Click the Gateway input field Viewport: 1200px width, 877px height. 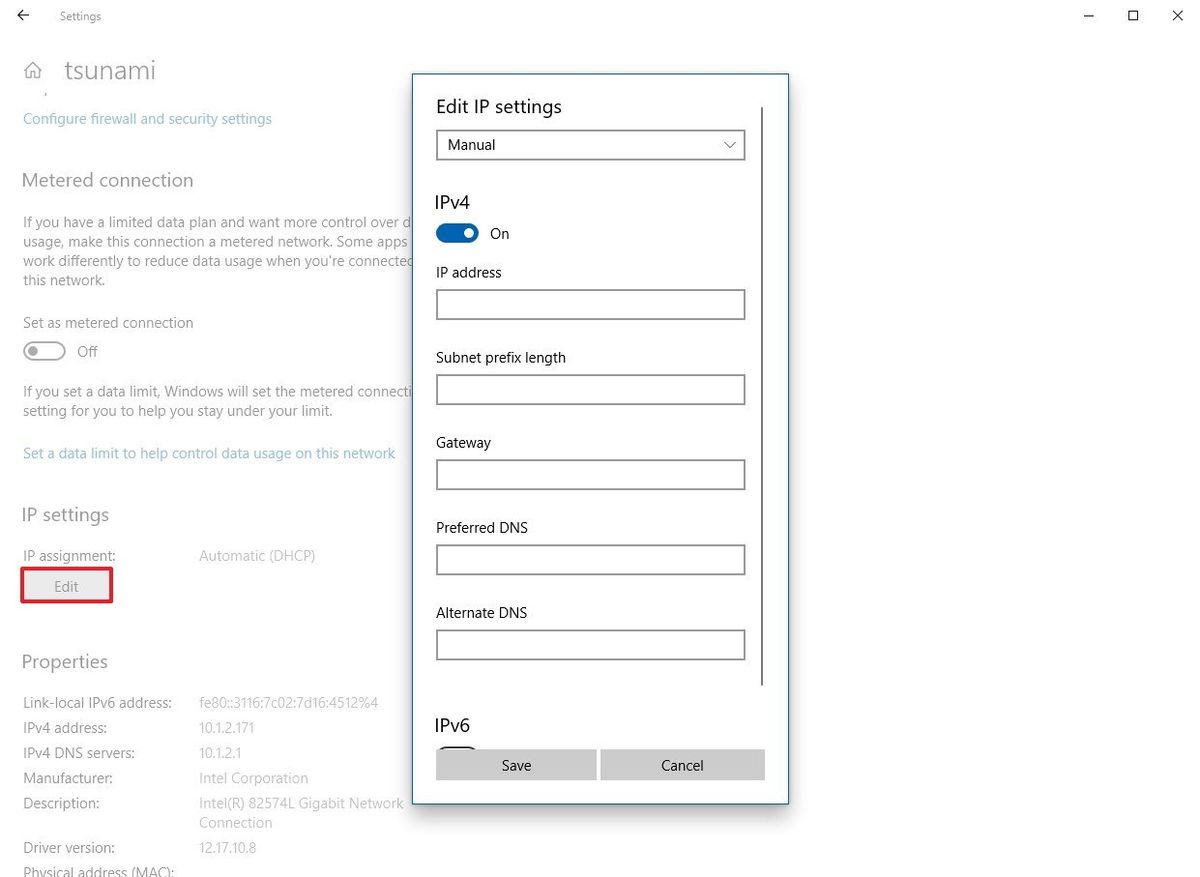pos(590,474)
